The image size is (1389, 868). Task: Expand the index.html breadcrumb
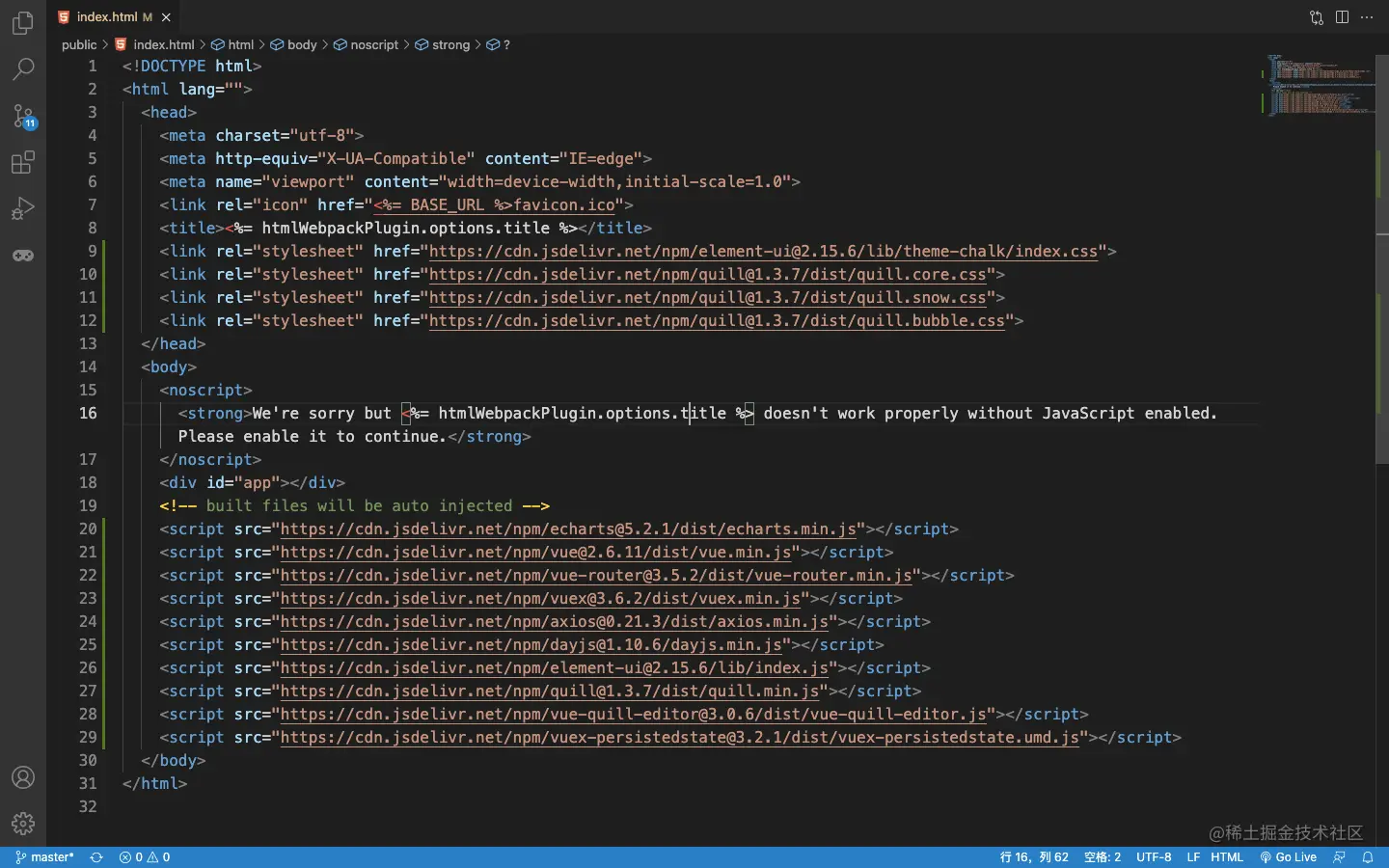(154, 44)
